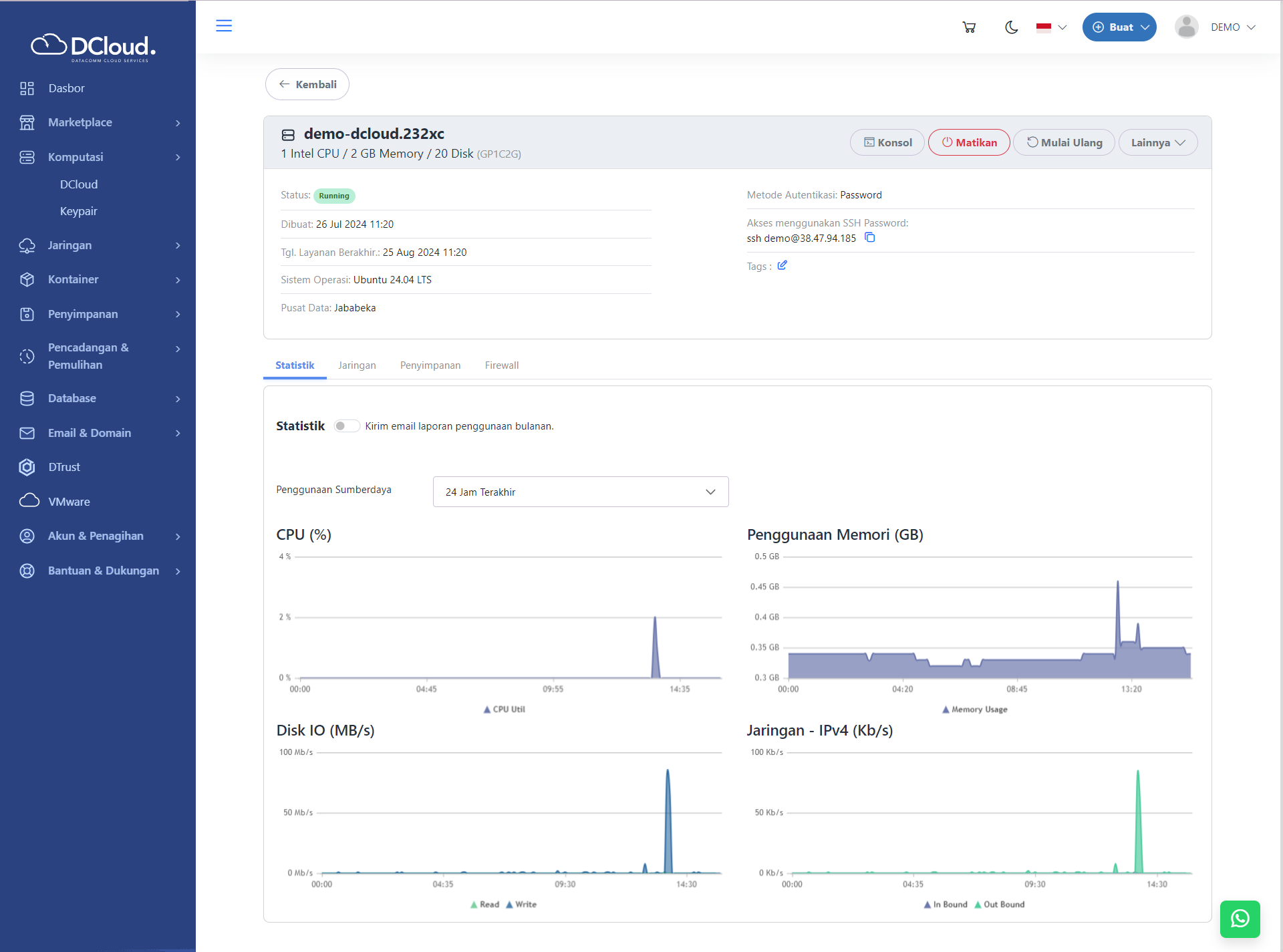Expand the Penyimpanan sidebar menu
1283x952 pixels.
[100, 314]
